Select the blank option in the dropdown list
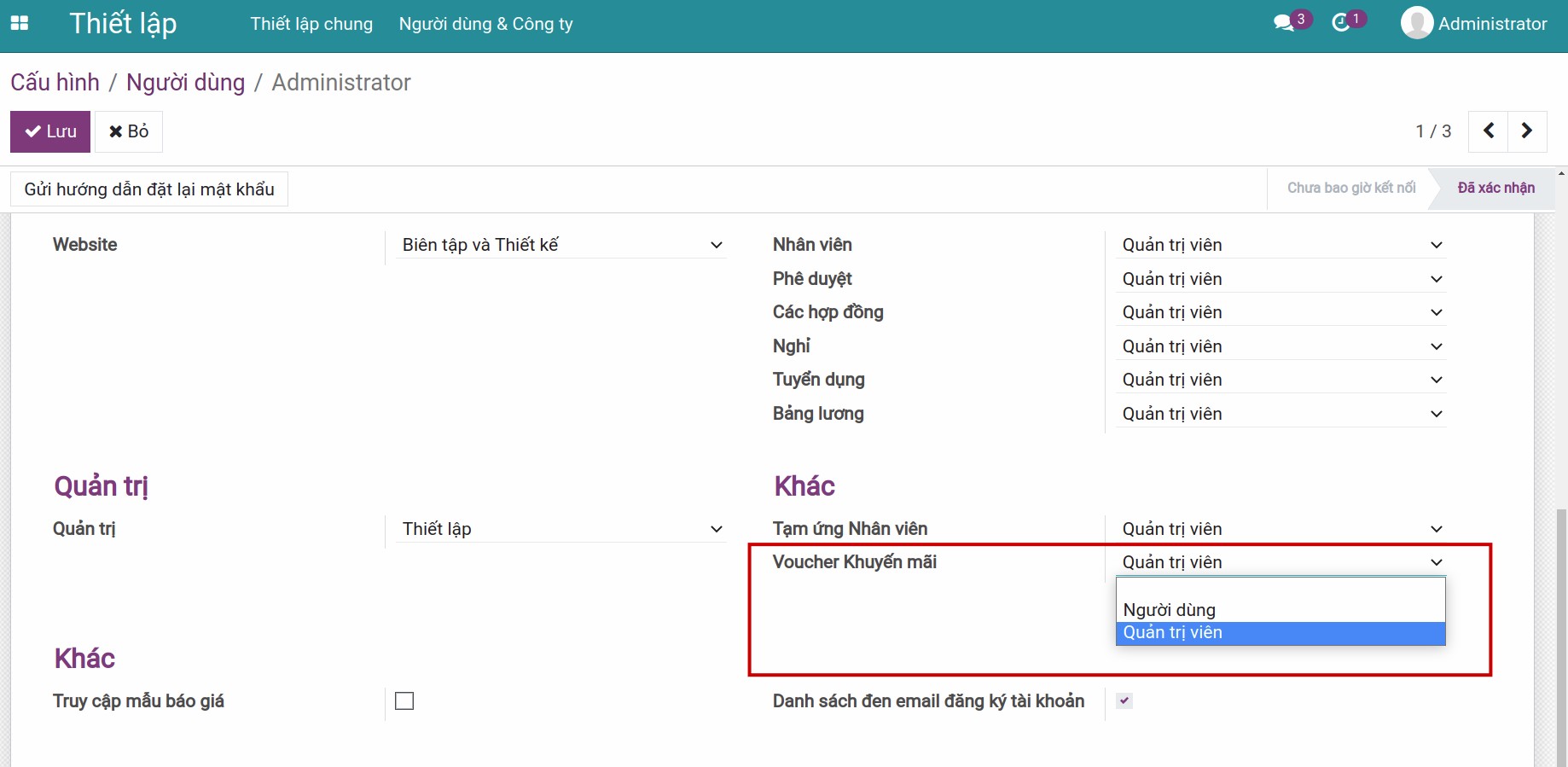 [x=1281, y=589]
